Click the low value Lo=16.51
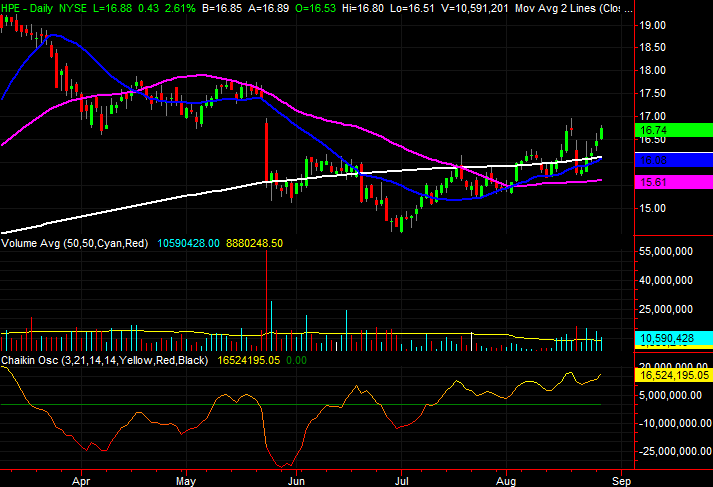This screenshot has height=487, width=713. [412, 8]
